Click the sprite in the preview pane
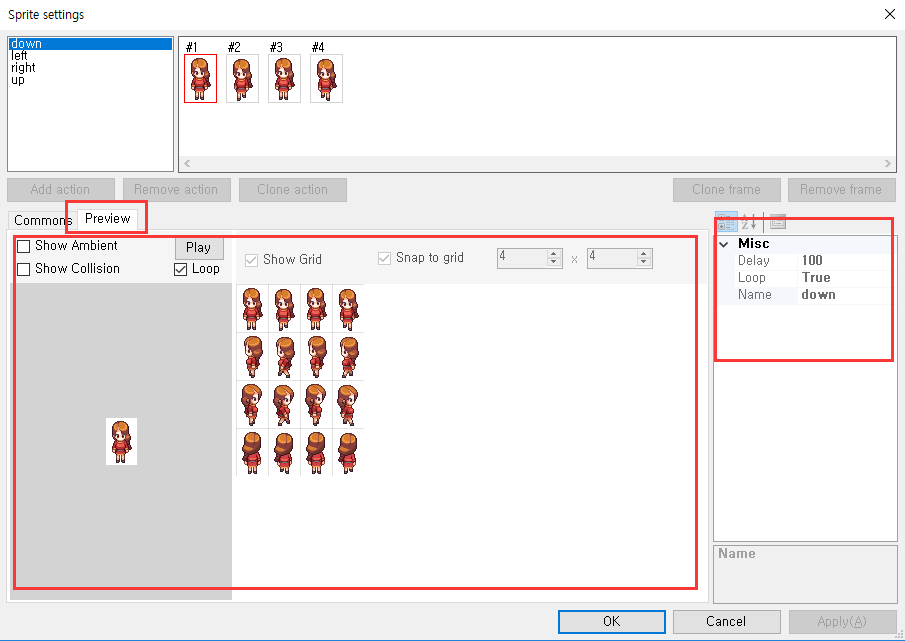This screenshot has width=905, height=641. coord(121,441)
